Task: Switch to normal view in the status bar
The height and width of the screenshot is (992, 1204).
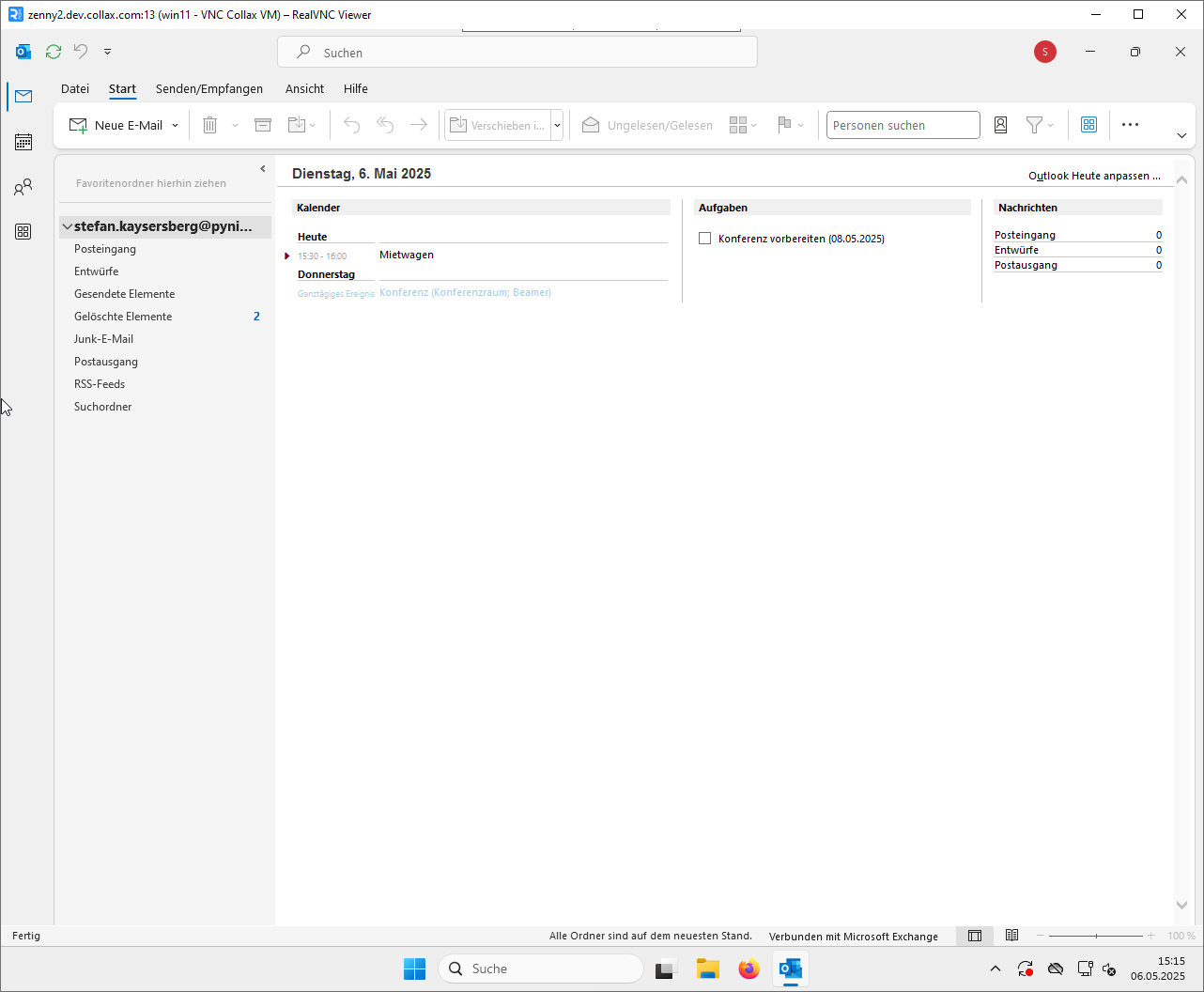Action: [975, 936]
